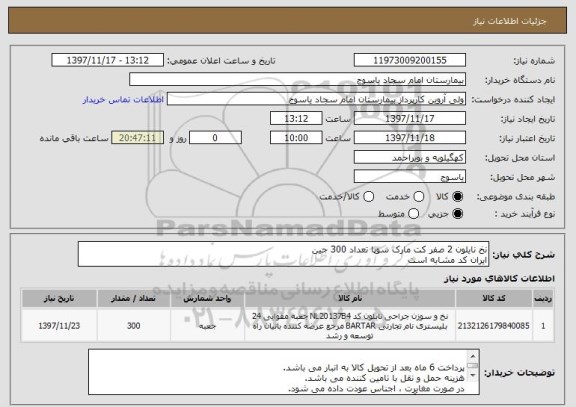Click the section heading اطلاعات کالاهای مورد نیاز
Viewport: 576px width, 407px height.
499,279
